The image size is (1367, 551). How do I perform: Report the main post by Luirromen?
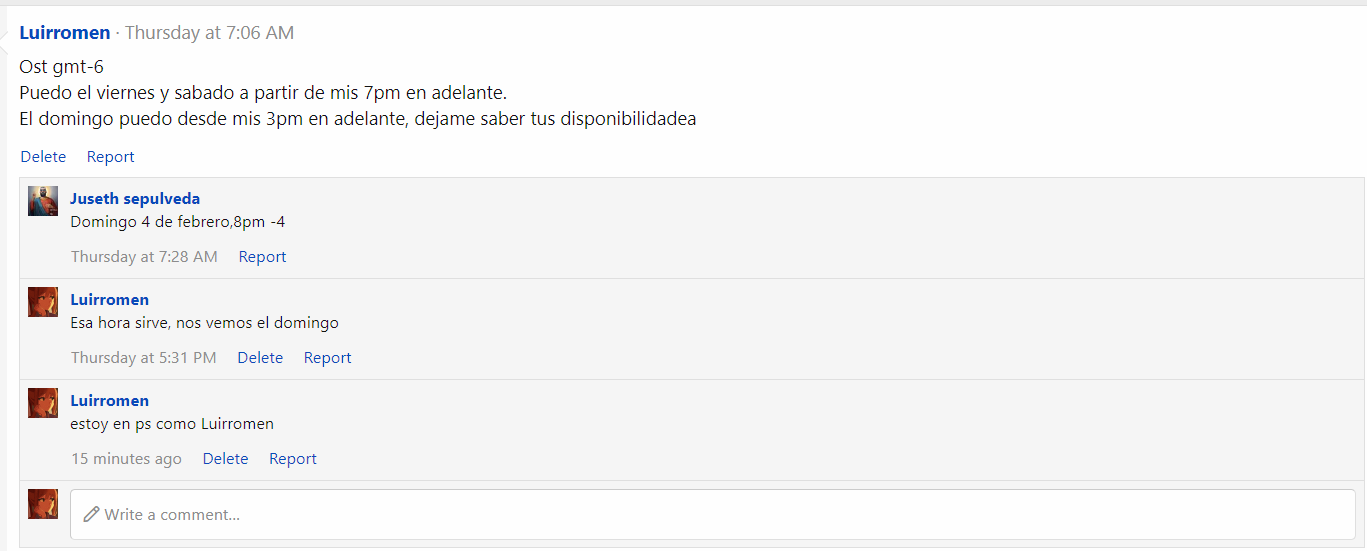pos(110,157)
